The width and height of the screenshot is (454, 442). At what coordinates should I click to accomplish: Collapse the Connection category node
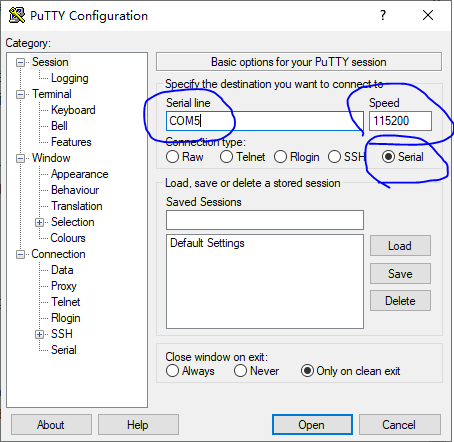point(20,254)
